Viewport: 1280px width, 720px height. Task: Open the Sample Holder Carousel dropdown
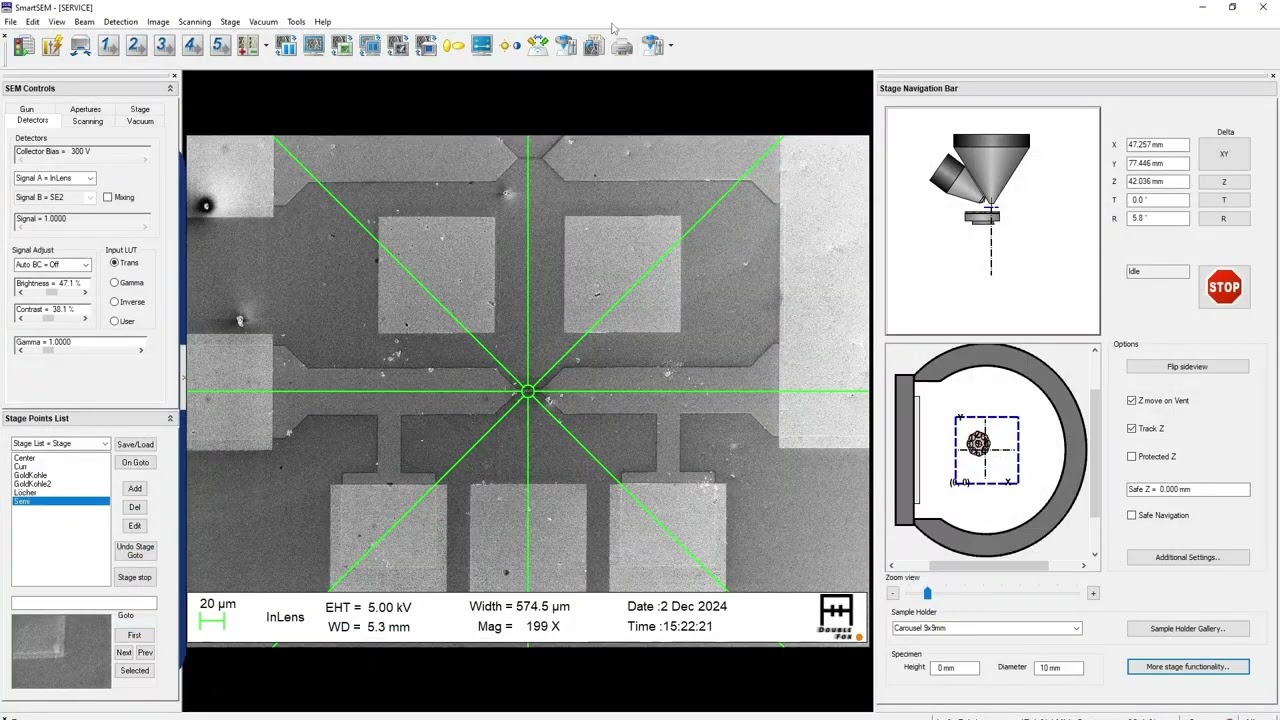(x=986, y=628)
